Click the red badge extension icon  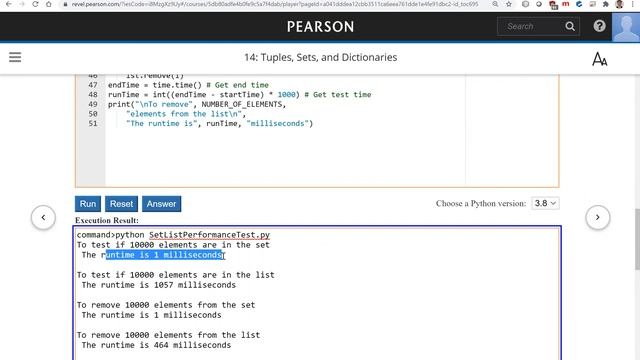pos(553,4)
